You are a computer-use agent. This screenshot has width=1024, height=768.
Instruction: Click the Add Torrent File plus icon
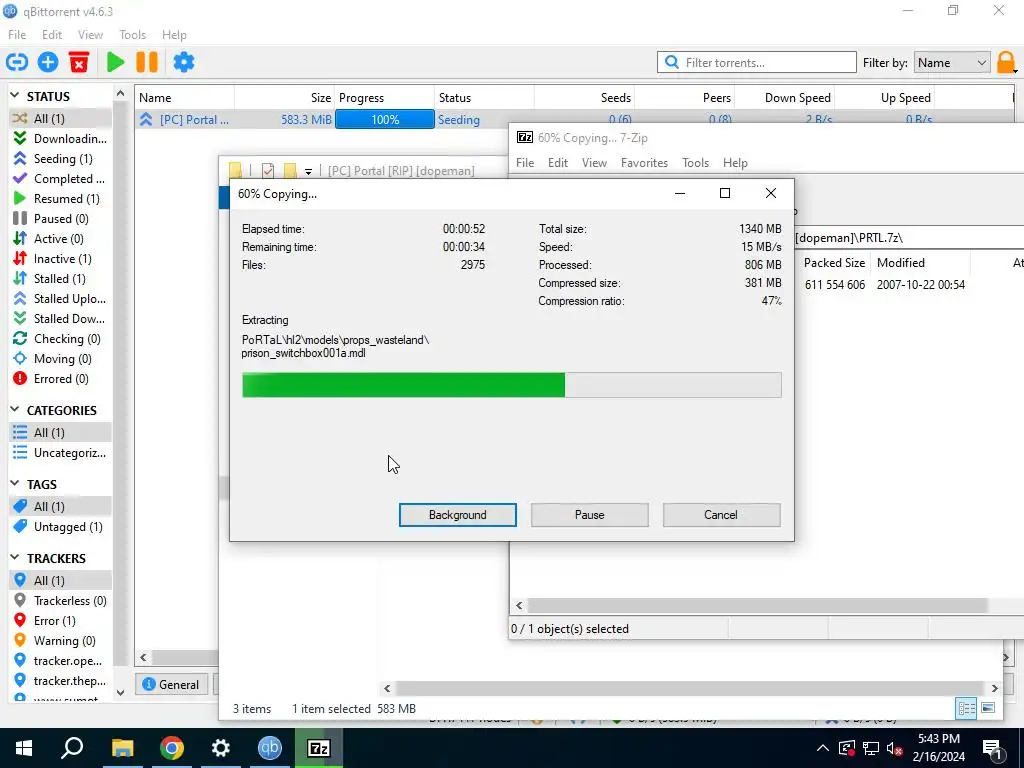48,62
